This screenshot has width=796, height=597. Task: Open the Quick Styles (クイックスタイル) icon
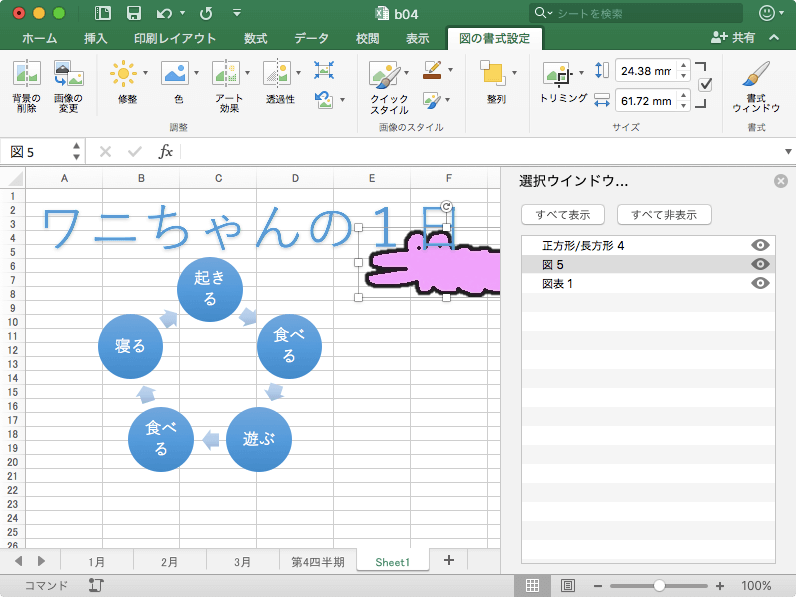[385, 75]
